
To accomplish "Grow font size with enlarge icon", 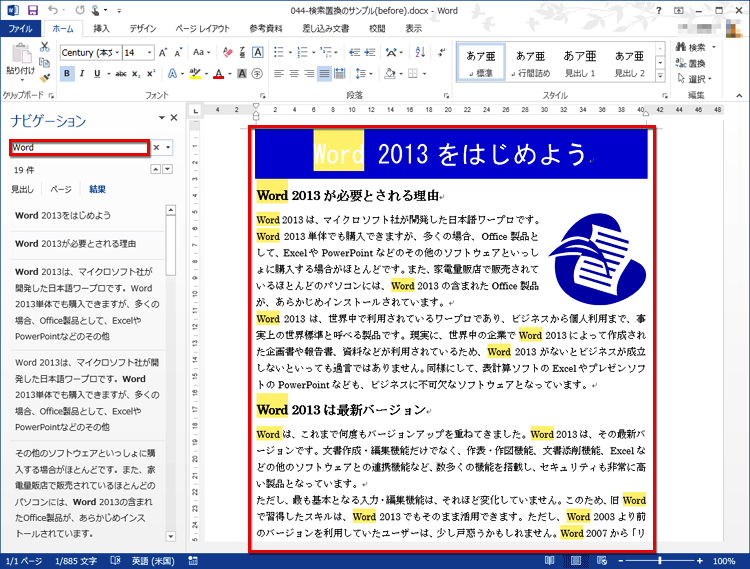I will click(x=163, y=53).
